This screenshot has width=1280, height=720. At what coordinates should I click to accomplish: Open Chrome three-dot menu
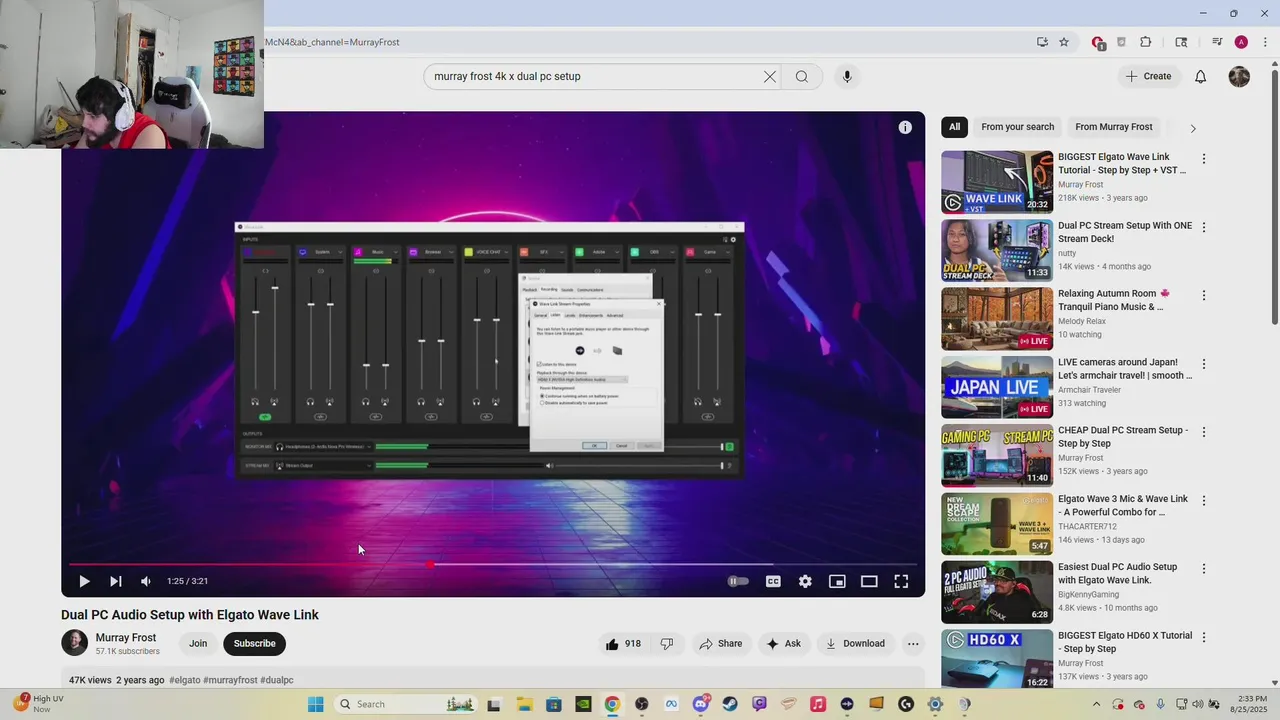(1265, 42)
